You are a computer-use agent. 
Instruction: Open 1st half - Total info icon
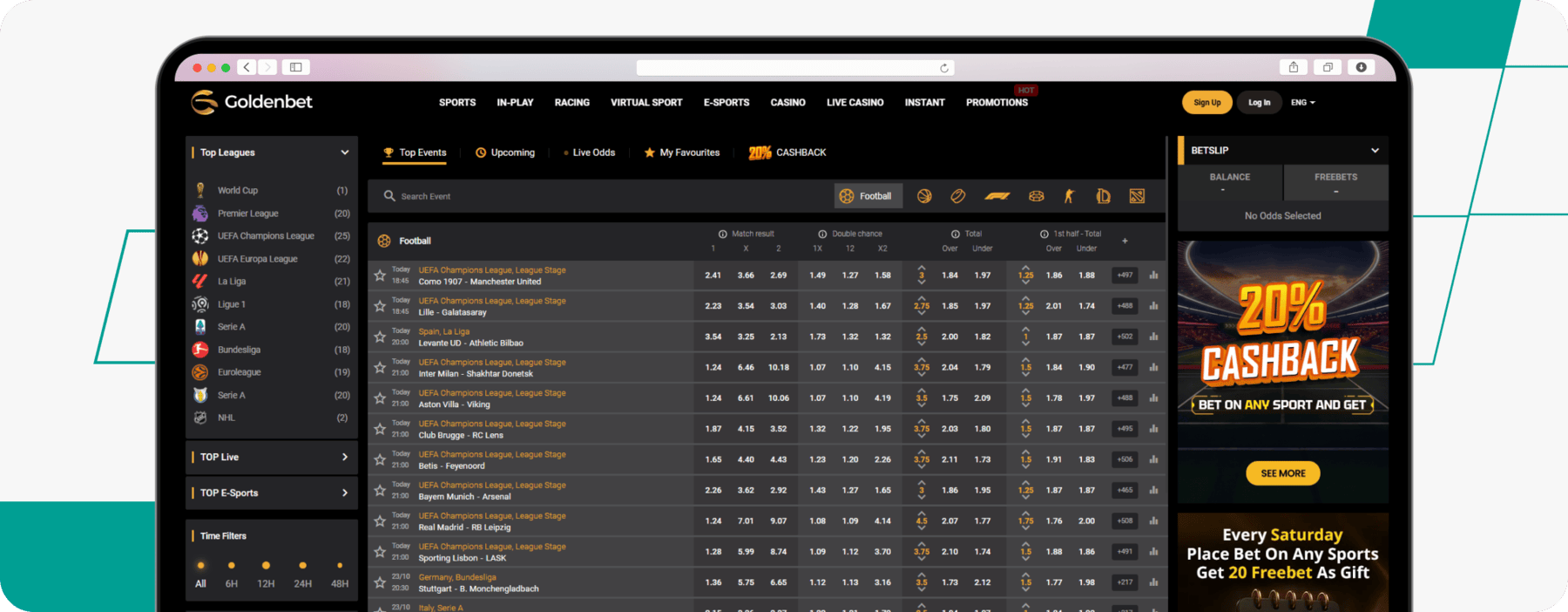(1044, 234)
